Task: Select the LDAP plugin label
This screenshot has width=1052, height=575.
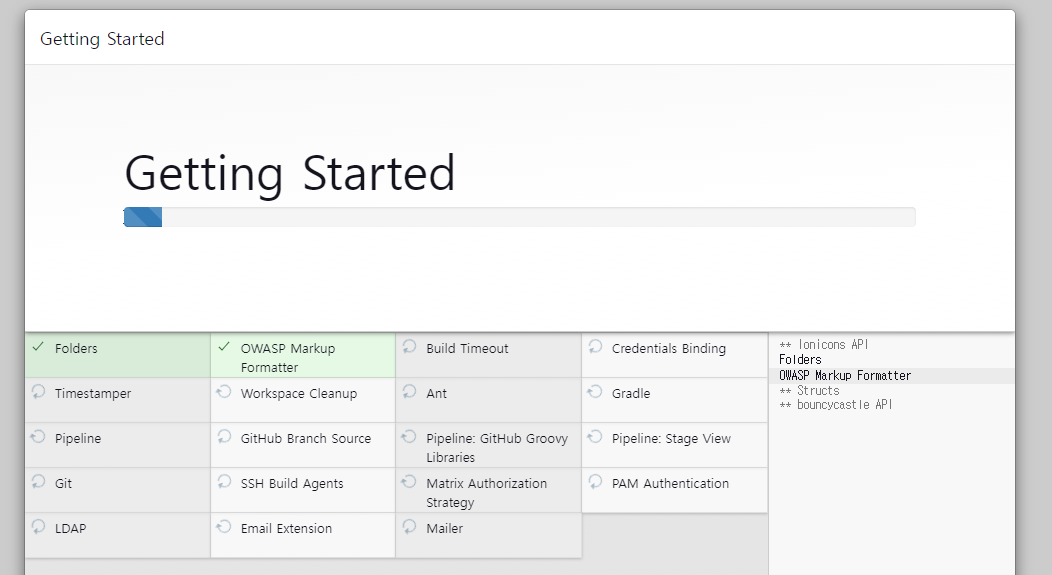Action: click(x=70, y=528)
